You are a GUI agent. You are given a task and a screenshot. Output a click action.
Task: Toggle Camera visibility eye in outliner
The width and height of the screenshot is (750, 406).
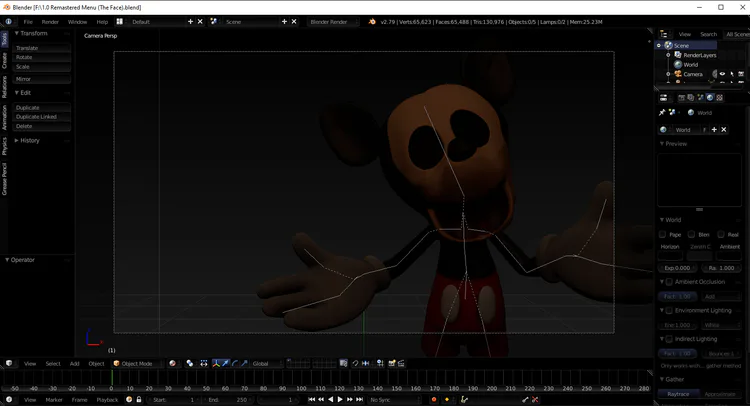click(722, 74)
